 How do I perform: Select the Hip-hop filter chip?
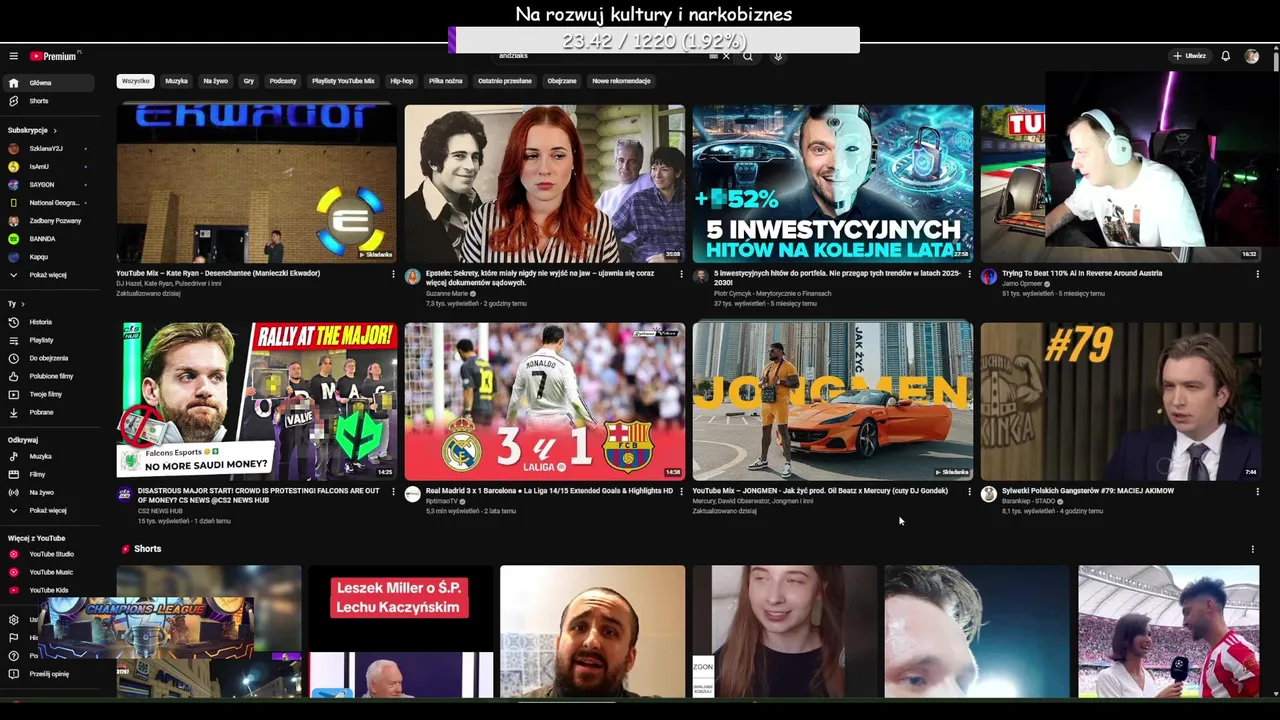click(401, 81)
